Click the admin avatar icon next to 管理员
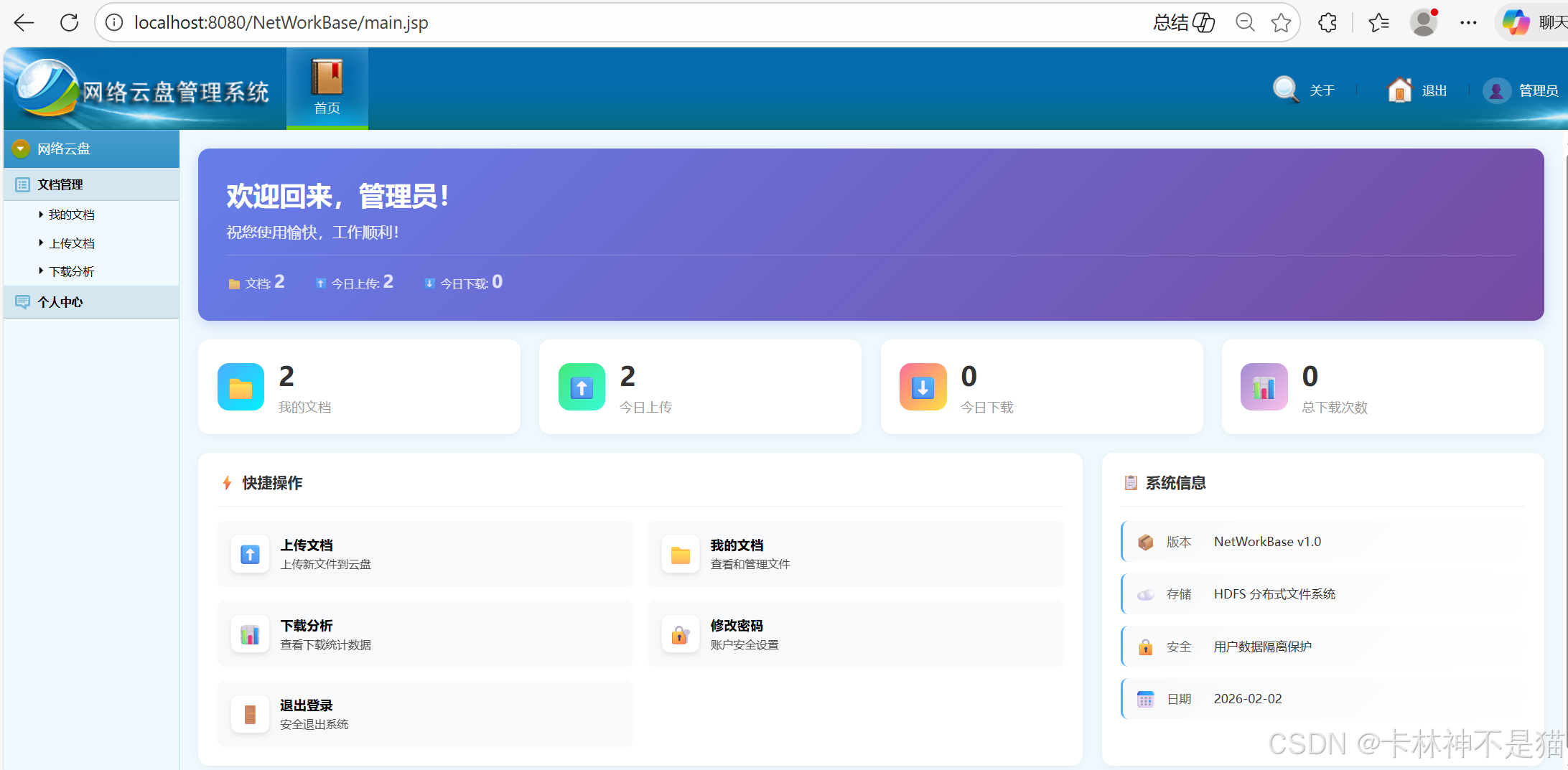This screenshot has width=1568, height=770. 1497,90
